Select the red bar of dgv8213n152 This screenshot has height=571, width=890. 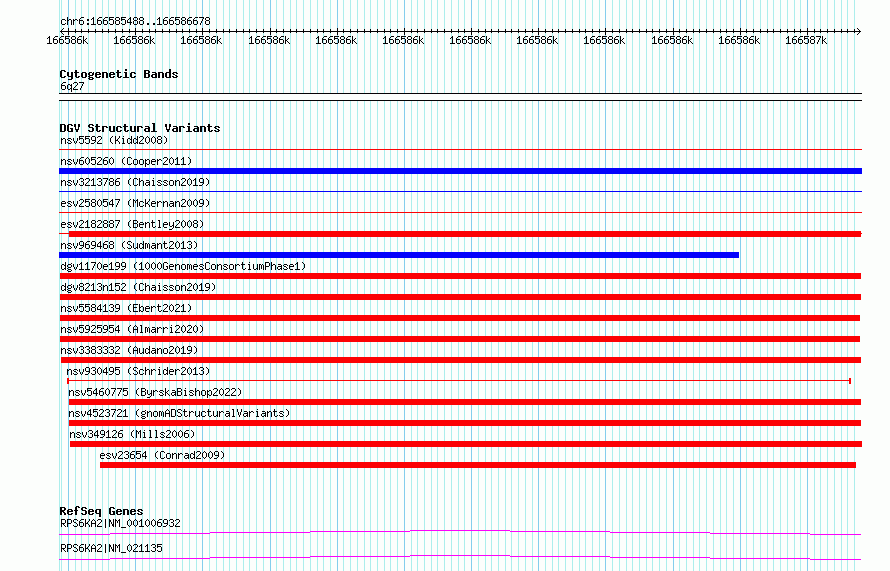point(460,297)
